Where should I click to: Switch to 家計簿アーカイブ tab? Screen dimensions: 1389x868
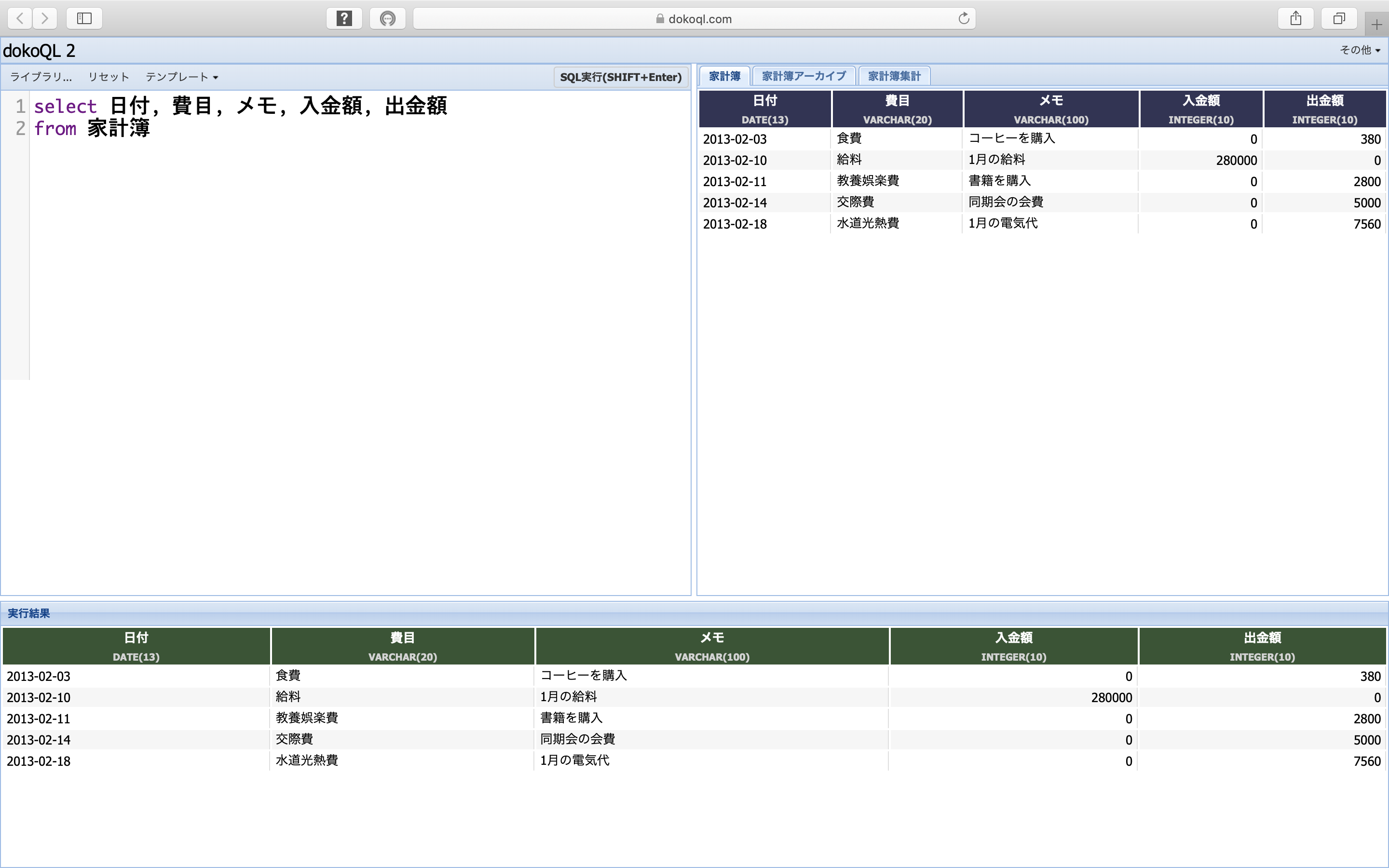[x=803, y=76]
